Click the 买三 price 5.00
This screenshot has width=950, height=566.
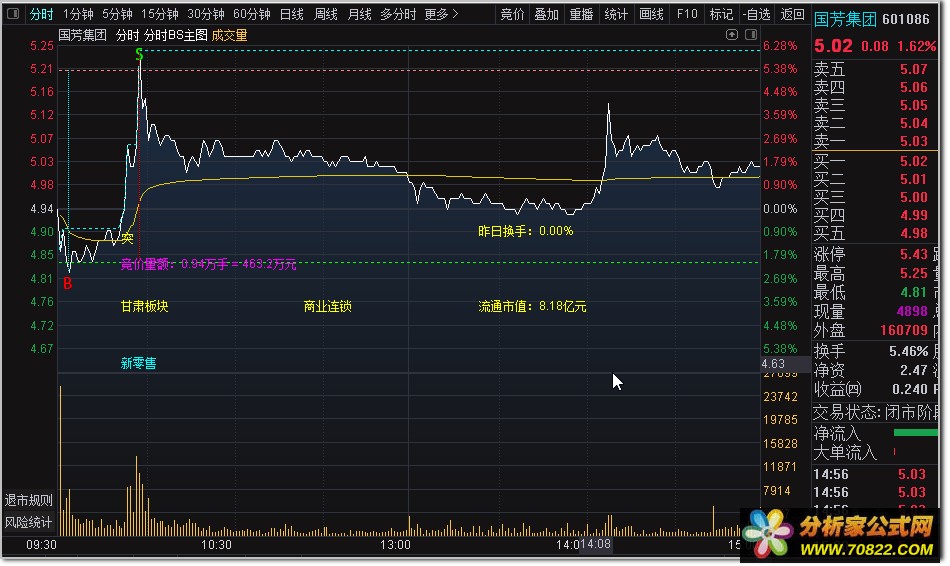(914, 198)
